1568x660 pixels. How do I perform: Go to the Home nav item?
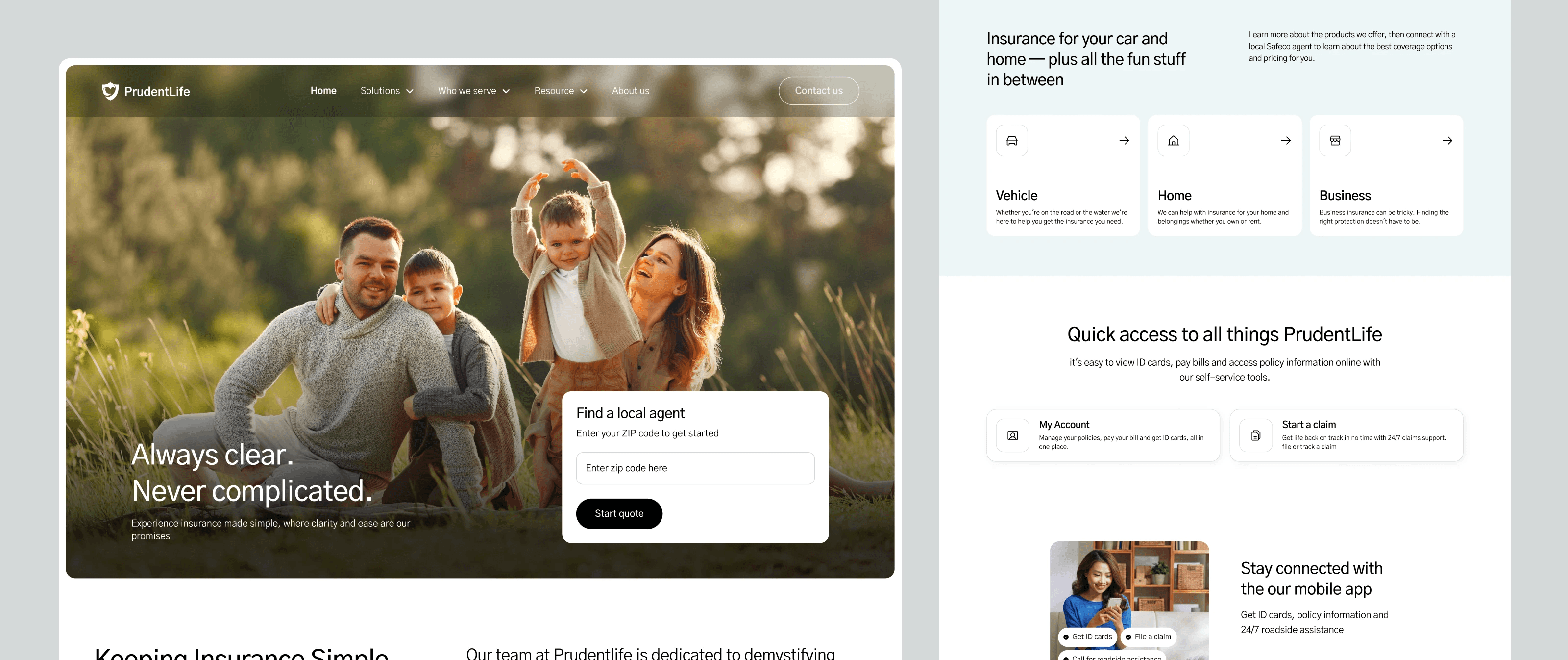pyautogui.click(x=323, y=91)
